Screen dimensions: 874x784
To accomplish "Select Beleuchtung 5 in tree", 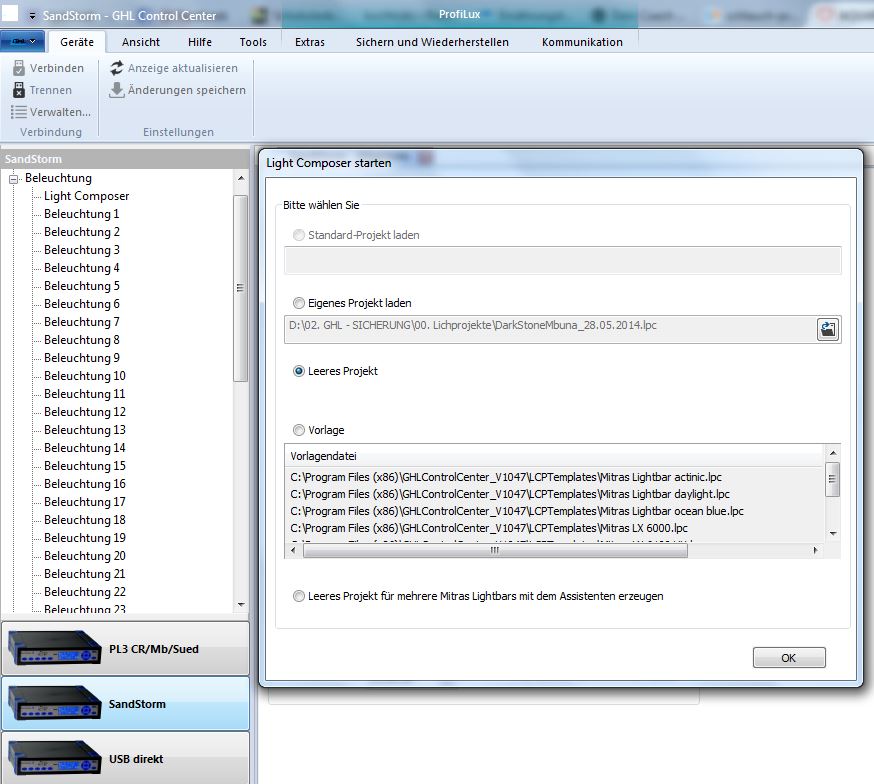I will [x=81, y=286].
